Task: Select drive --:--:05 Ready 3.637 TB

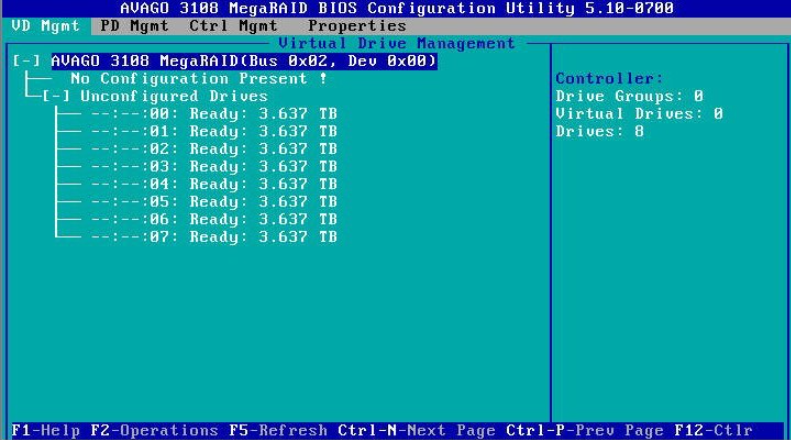Action: (214, 202)
